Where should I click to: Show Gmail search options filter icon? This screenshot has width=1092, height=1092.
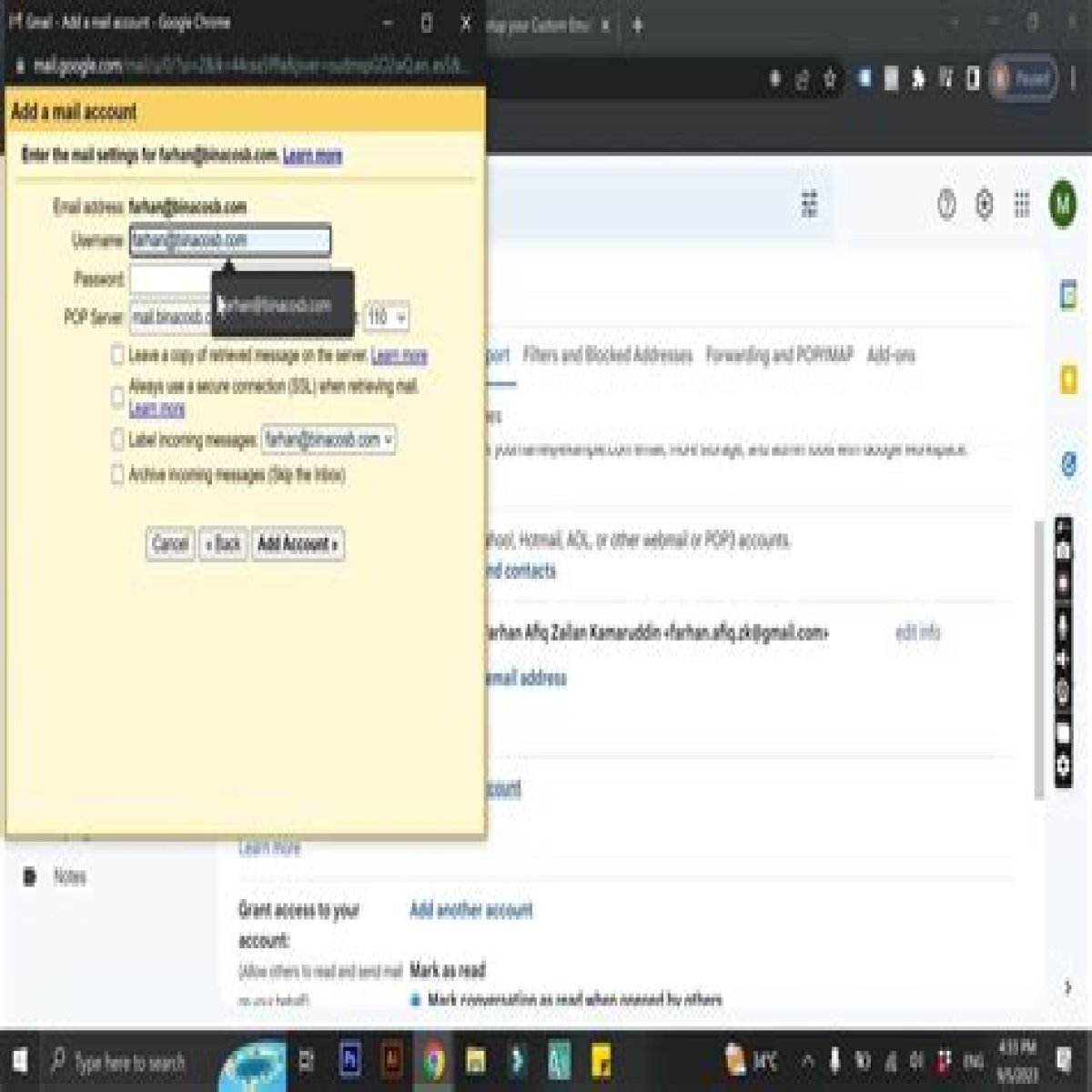coord(809,204)
